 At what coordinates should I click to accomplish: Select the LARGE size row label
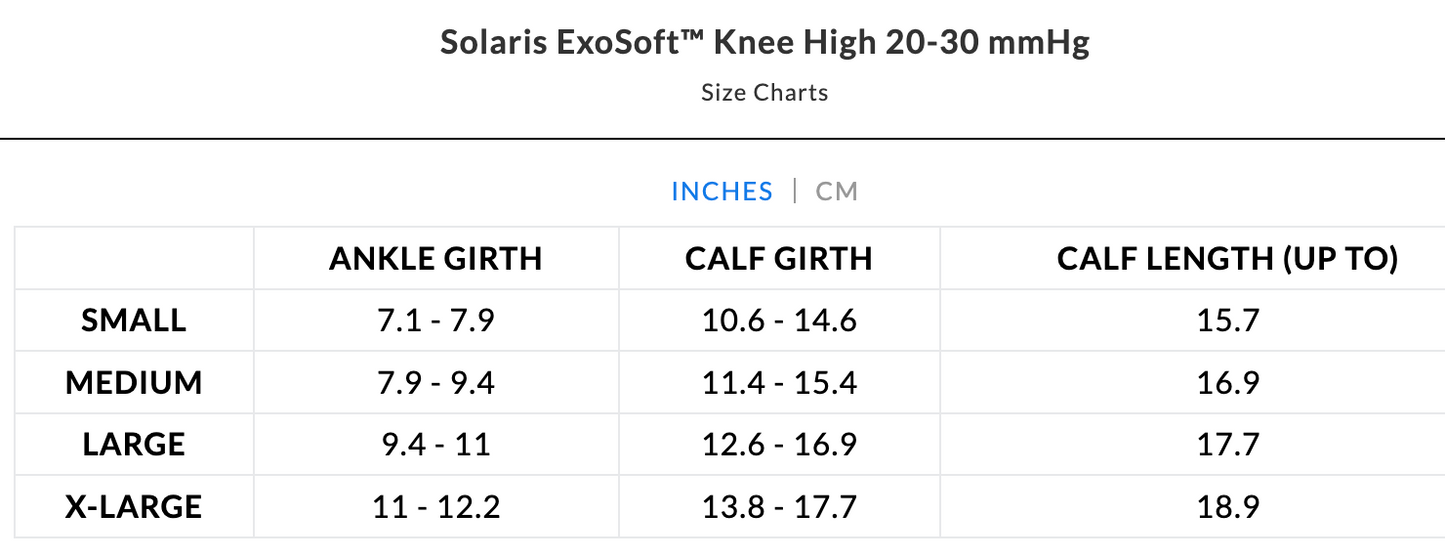(x=134, y=445)
